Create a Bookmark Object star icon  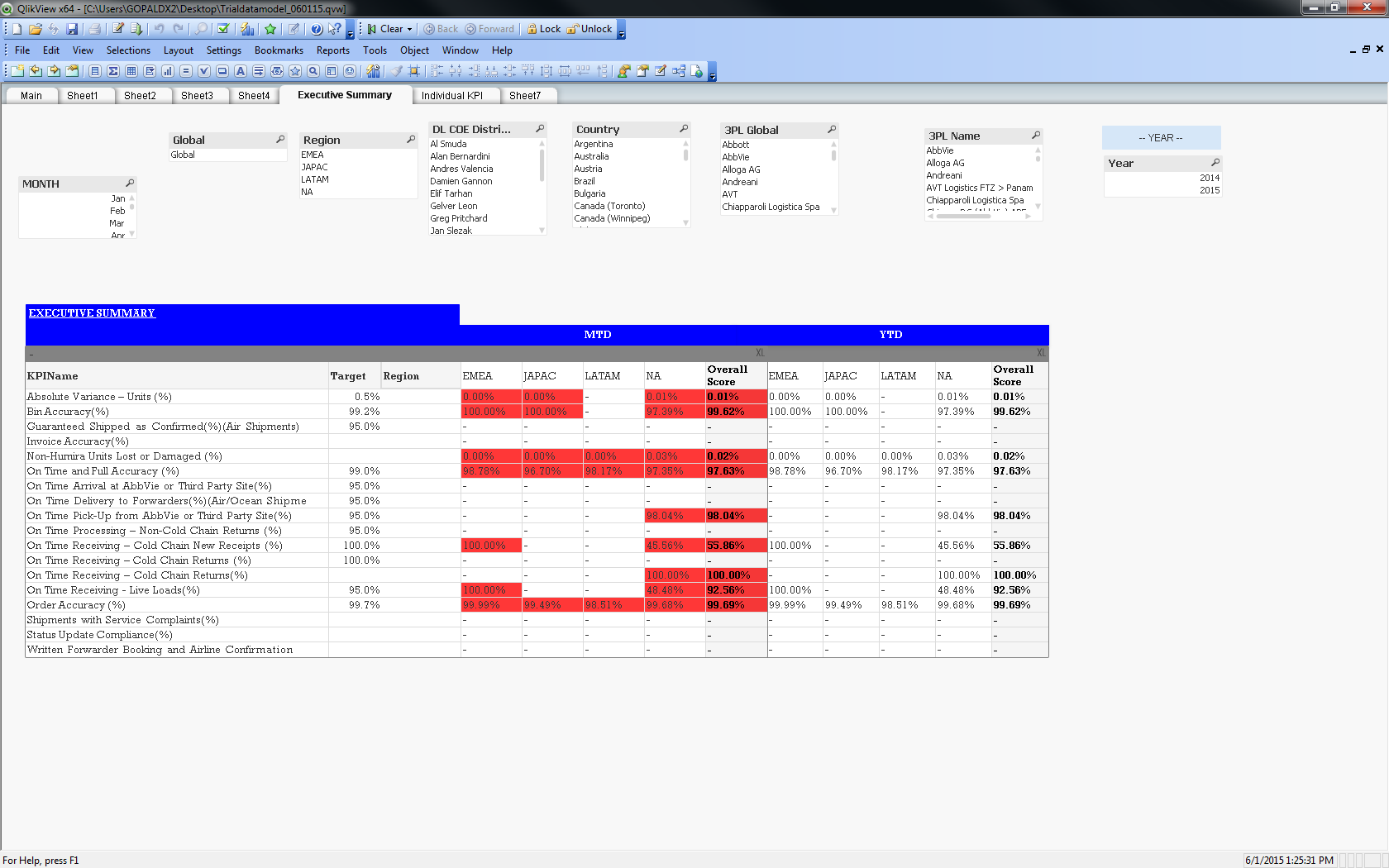click(x=295, y=71)
